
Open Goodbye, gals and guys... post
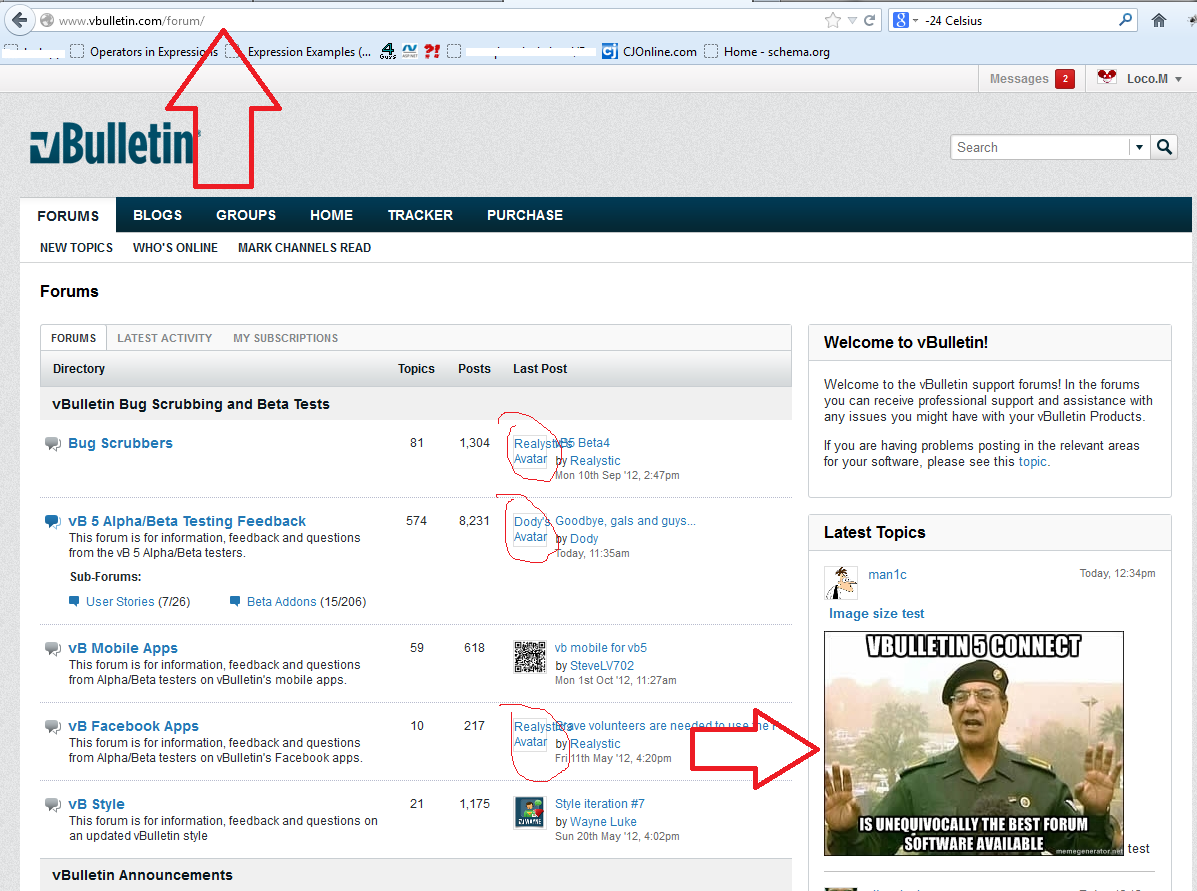tap(625, 521)
